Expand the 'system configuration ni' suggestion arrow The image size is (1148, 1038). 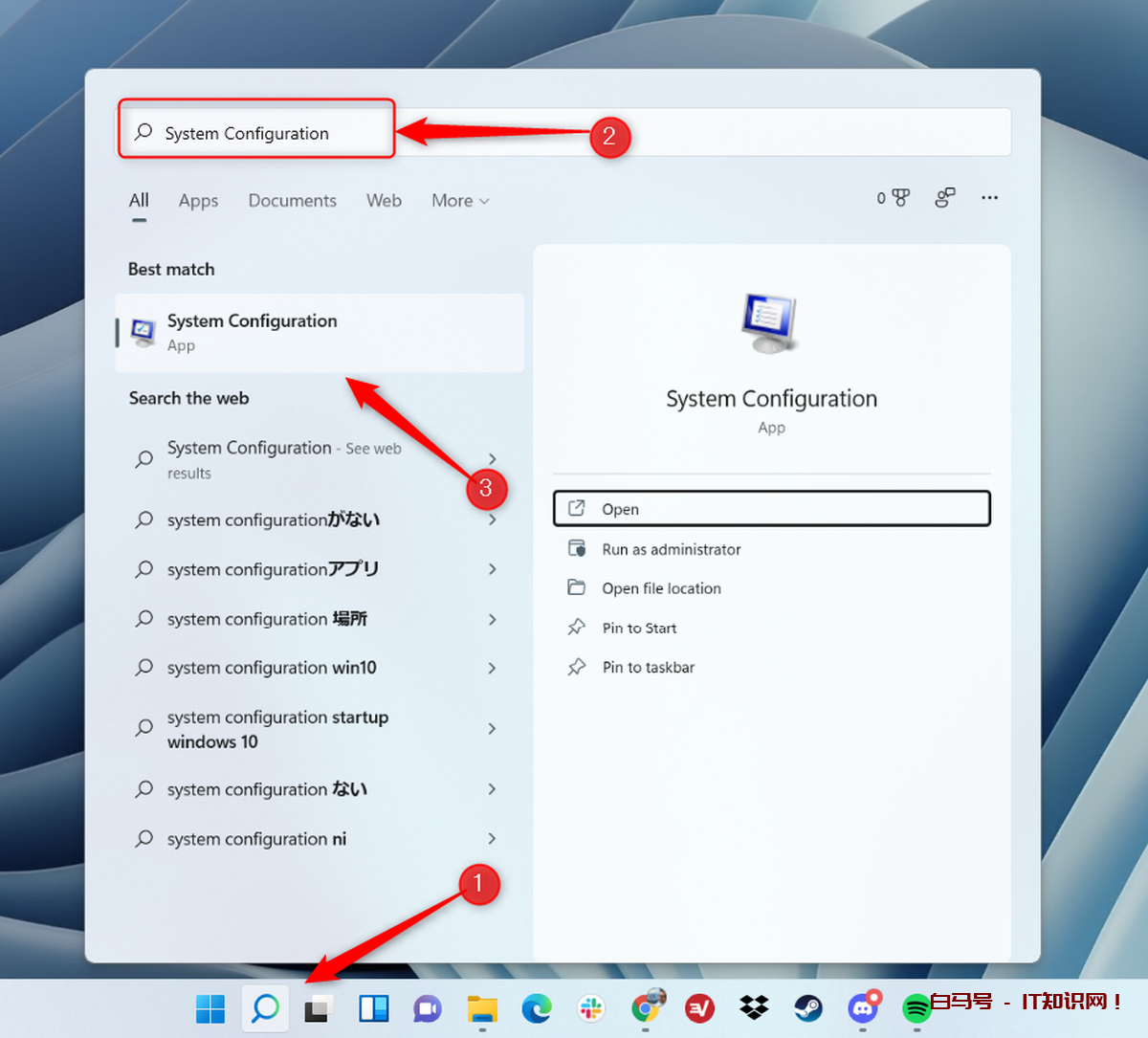[492, 839]
